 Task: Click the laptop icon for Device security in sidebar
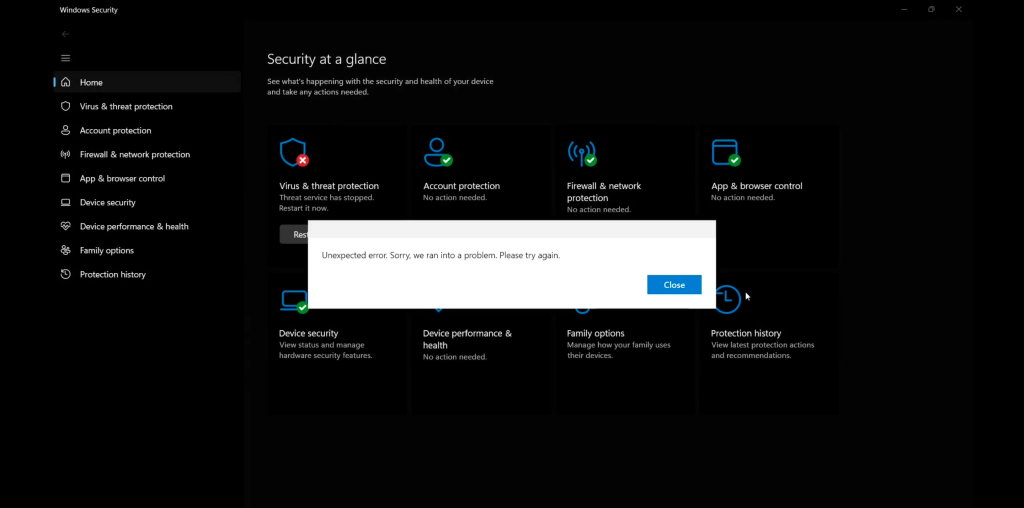coord(65,202)
